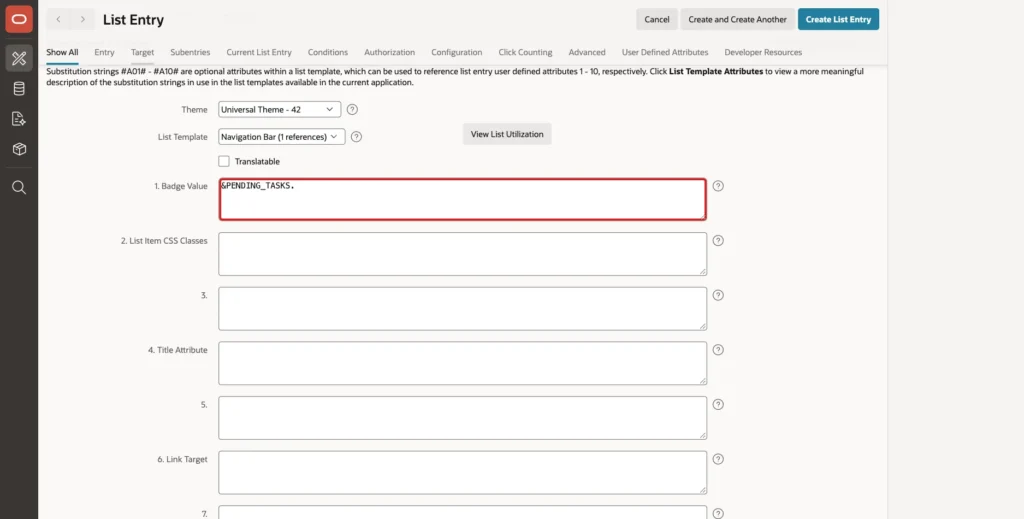Click into the Badge Value text area
The image size is (1024, 519).
click(x=462, y=199)
